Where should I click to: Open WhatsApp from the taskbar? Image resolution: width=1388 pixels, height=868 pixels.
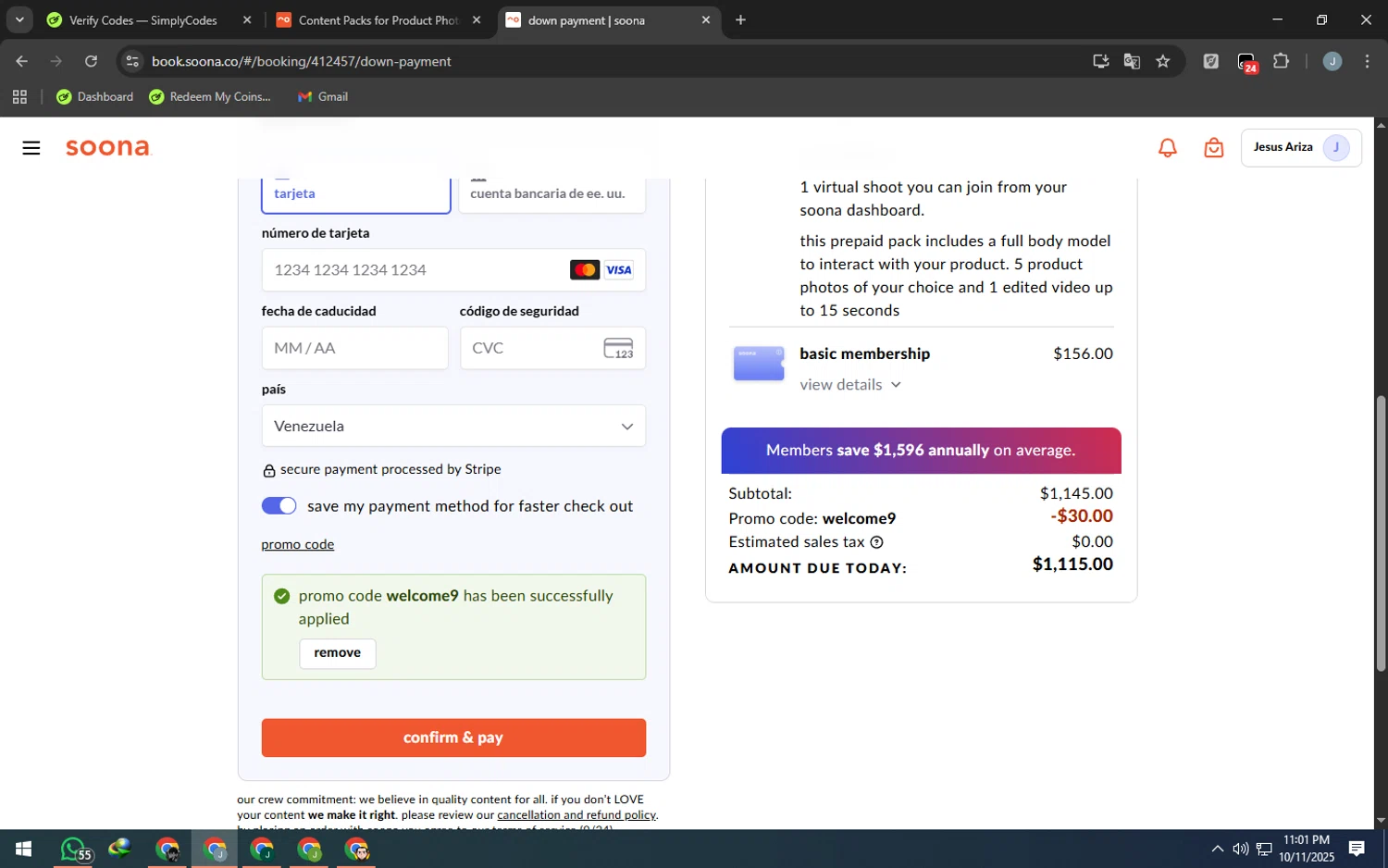click(x=74, y=849)
